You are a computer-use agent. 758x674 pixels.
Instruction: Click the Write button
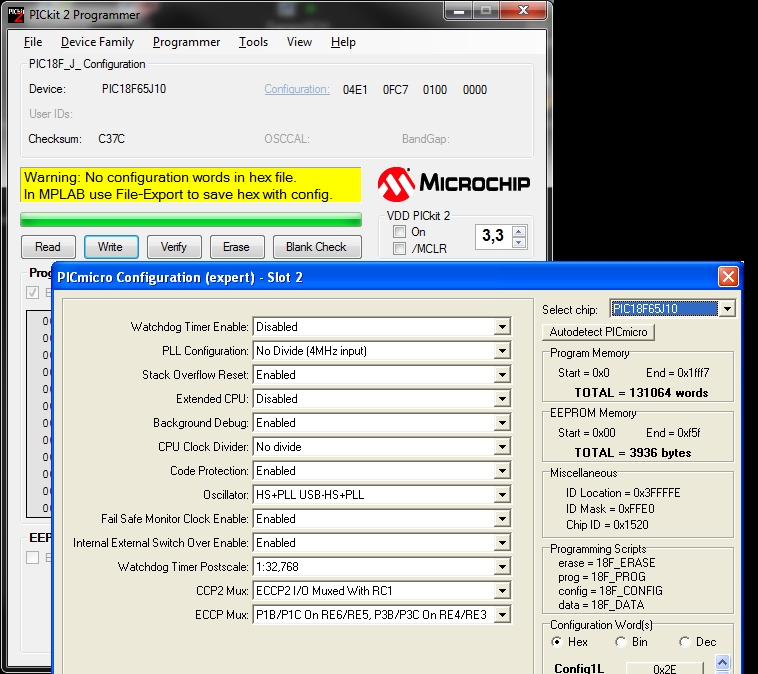click(x=111, y=247)
